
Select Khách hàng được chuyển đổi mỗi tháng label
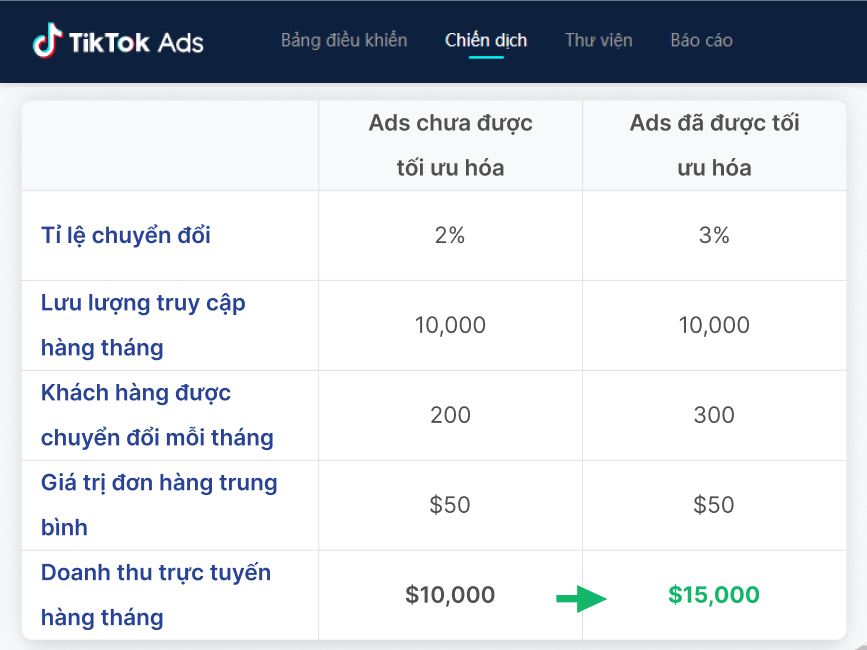[x=157, y=415]
